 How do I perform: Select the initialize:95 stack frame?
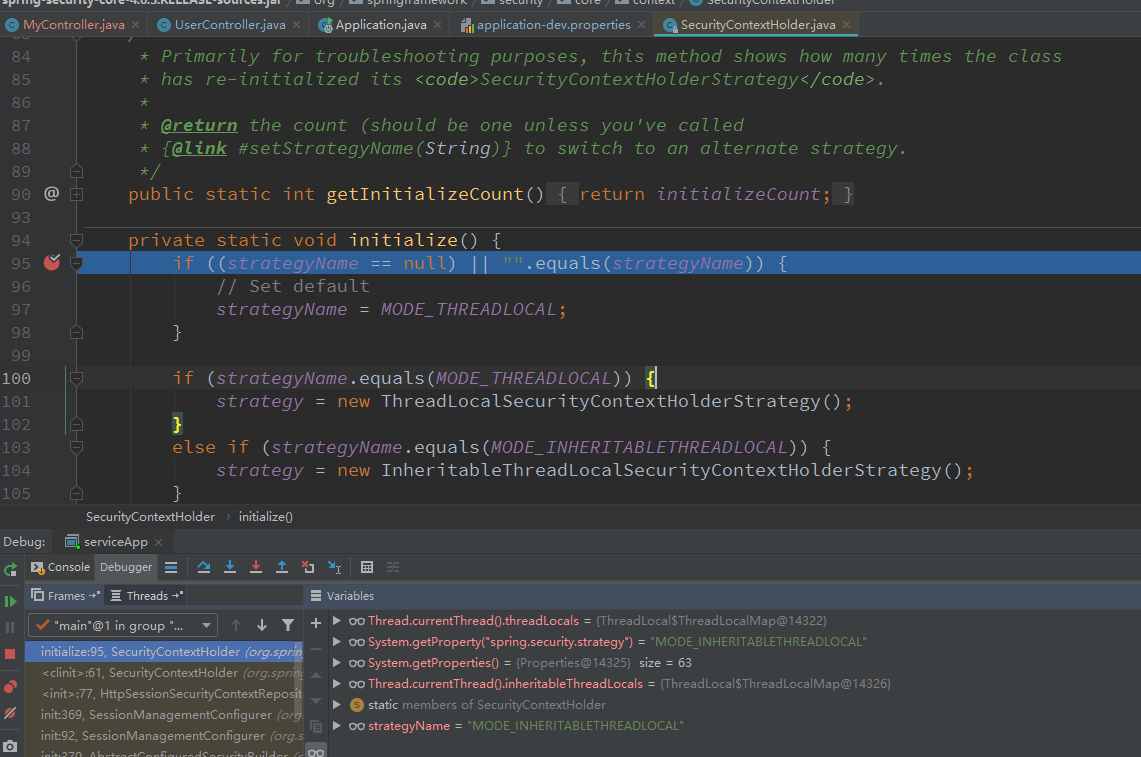[x=164, y=651]
